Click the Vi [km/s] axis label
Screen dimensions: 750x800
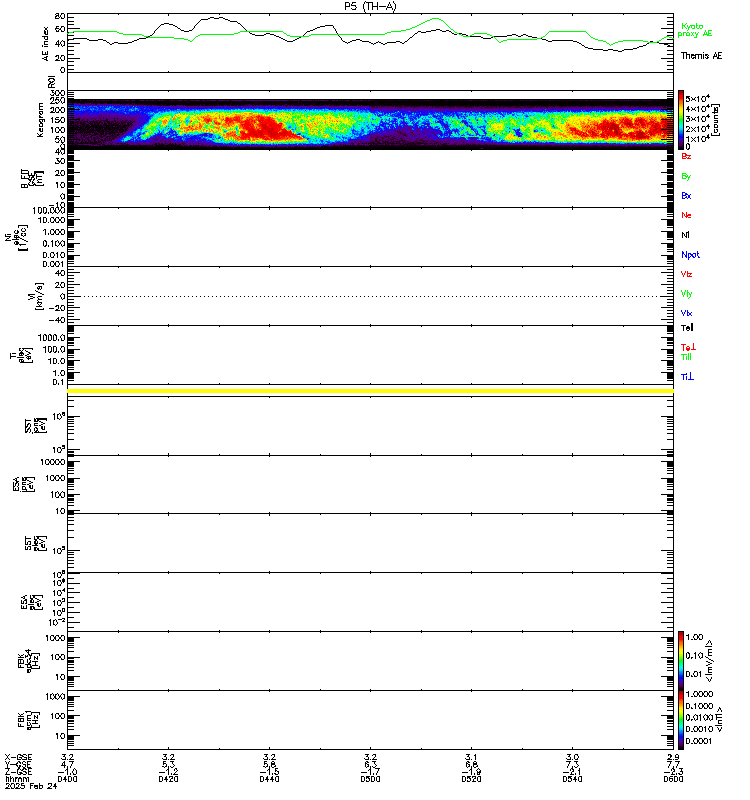tap(35, 296)
